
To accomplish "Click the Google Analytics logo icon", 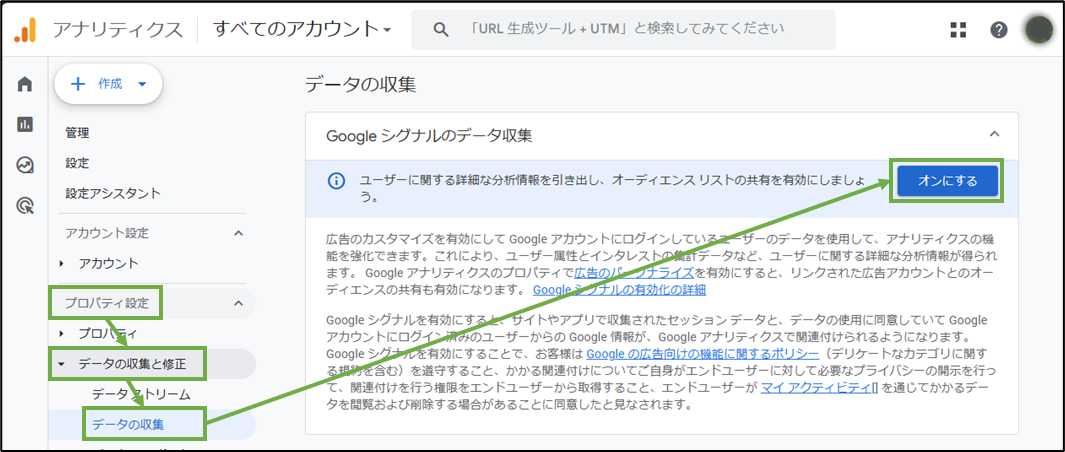I will (x=26, y=30).
